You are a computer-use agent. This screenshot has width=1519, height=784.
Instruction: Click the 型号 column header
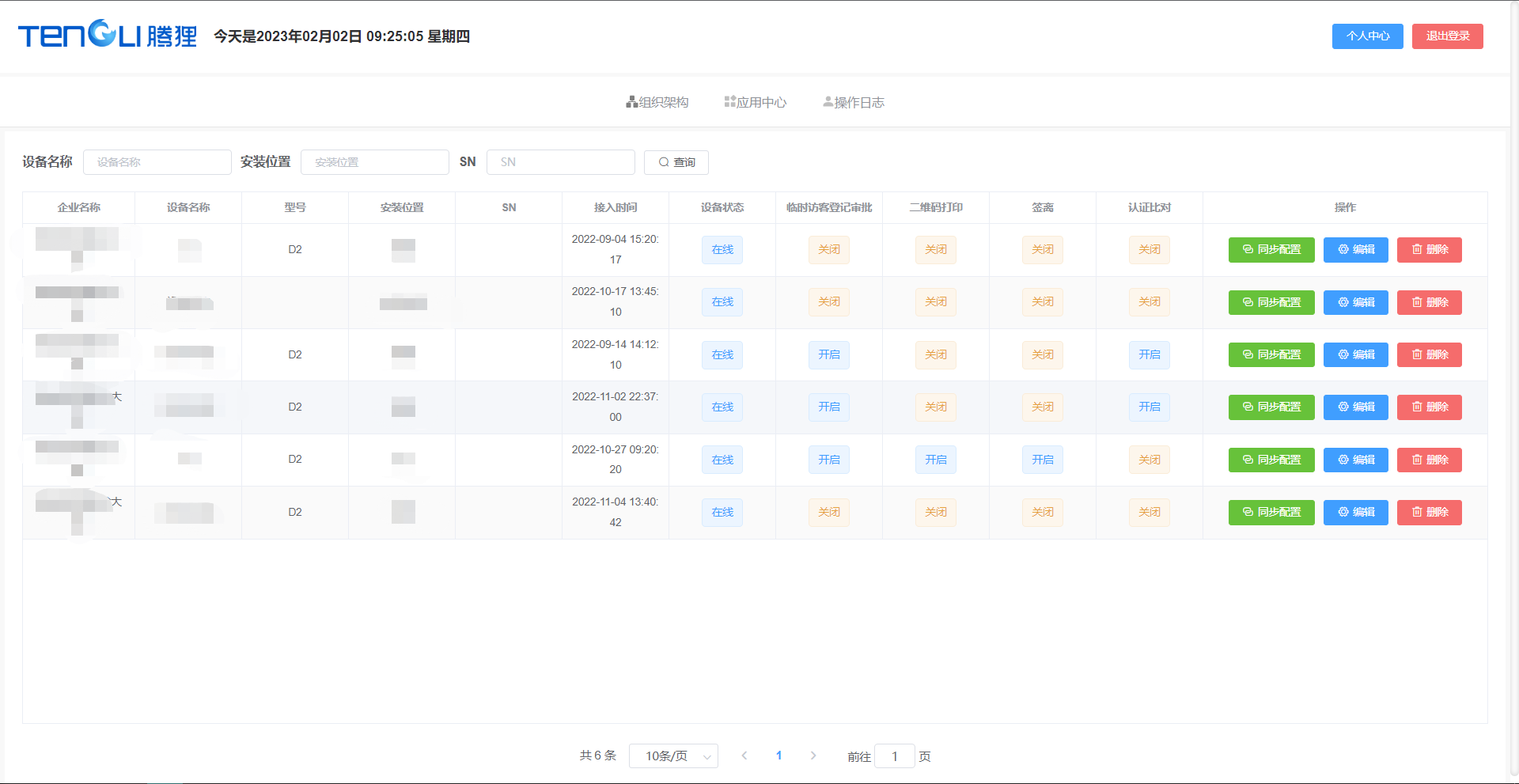(295, 207)
